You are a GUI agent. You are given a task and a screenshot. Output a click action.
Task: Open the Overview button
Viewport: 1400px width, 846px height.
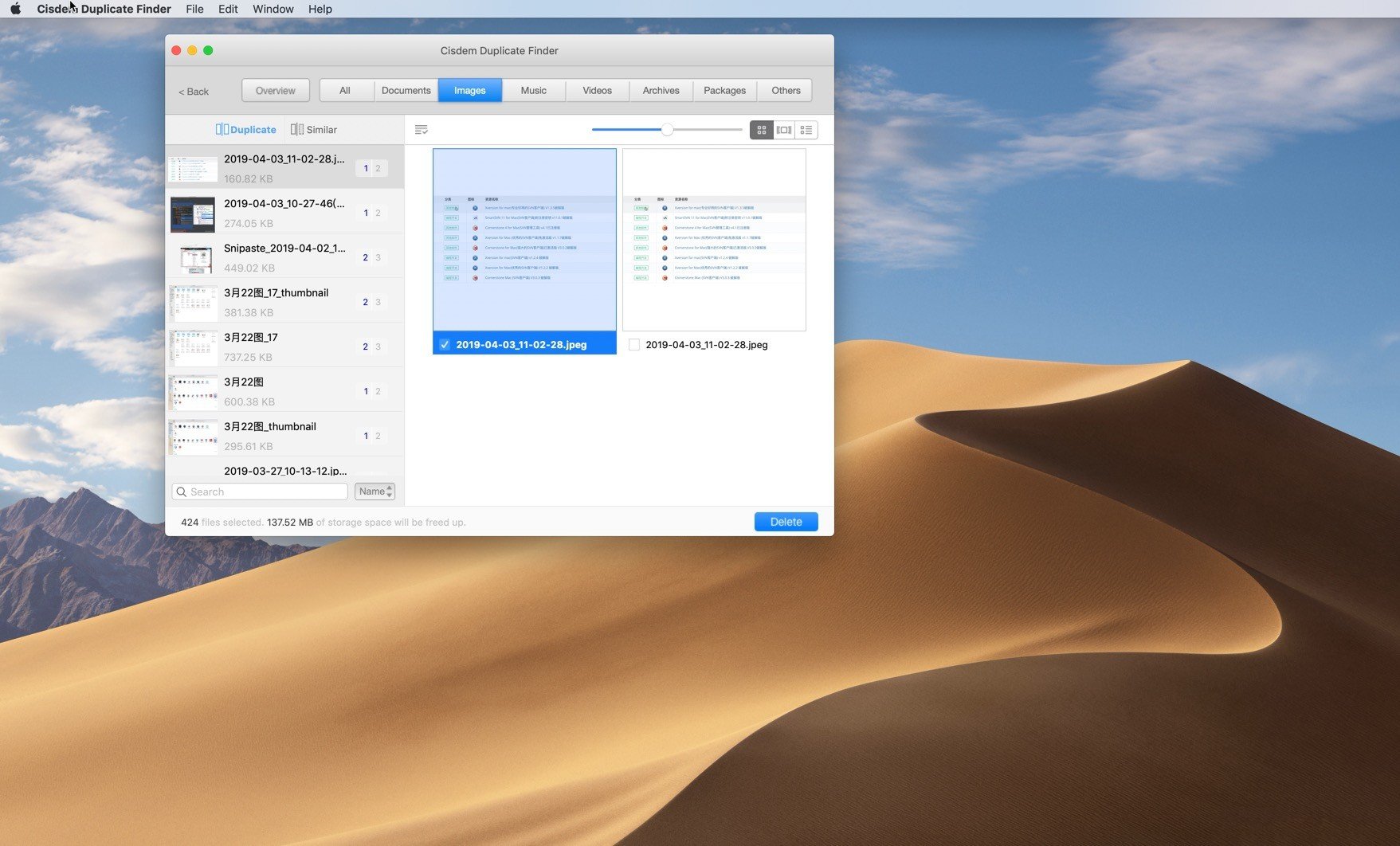[275, 90]
